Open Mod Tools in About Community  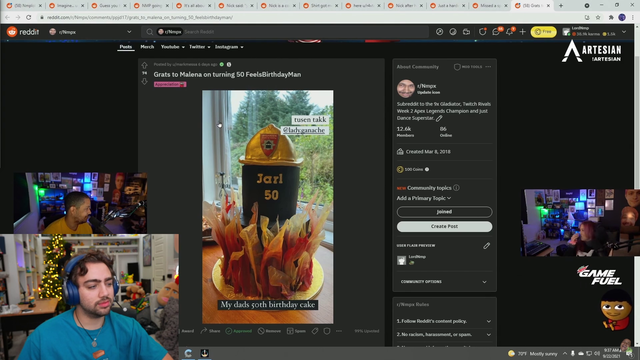468,67
